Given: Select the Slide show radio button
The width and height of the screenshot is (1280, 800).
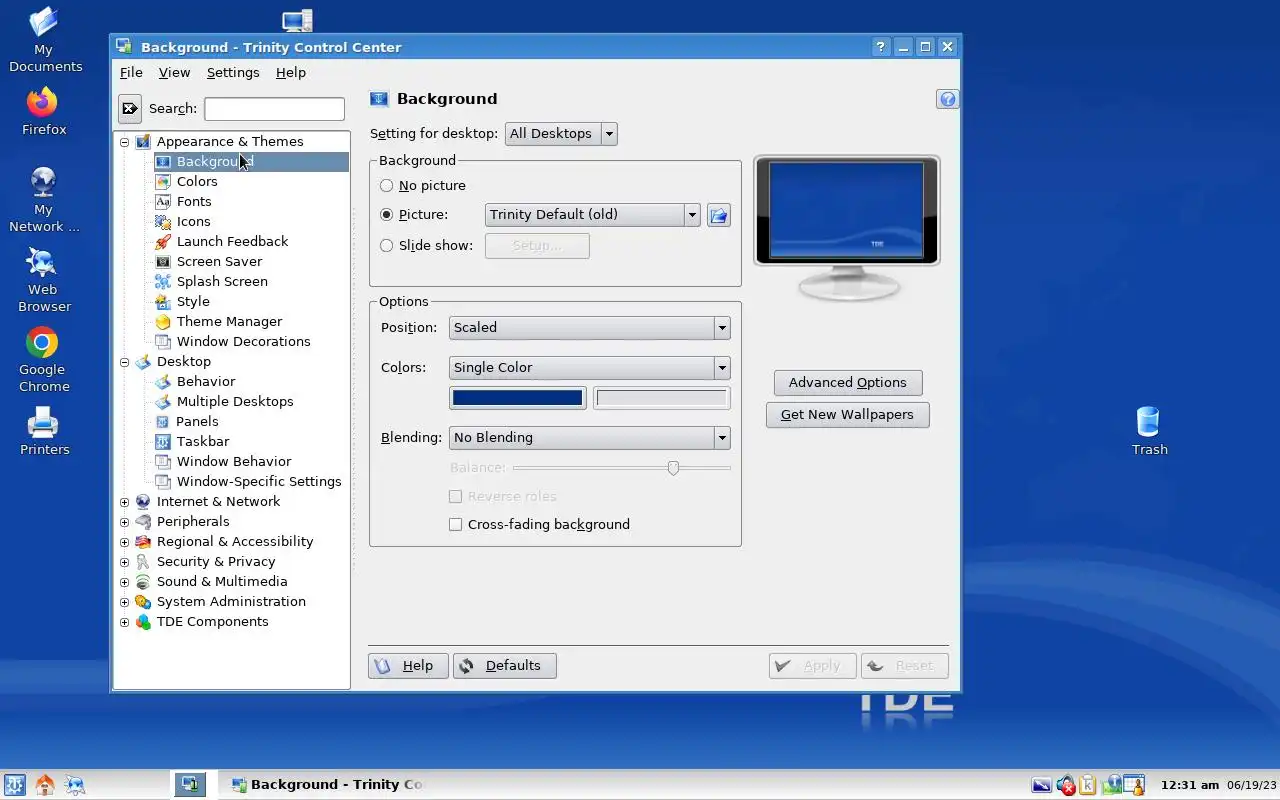Looking at the screenshot, I should point(387,246).
